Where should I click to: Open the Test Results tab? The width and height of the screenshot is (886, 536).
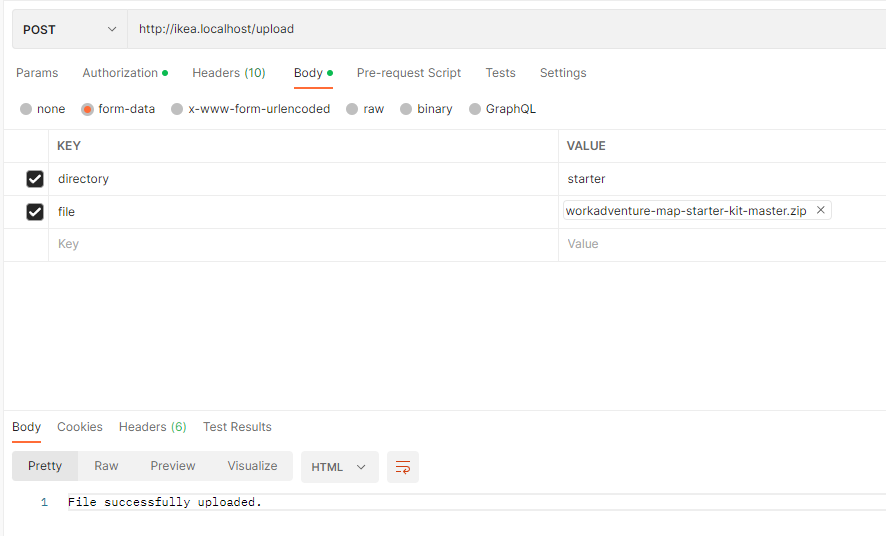(x=237, y=427)
